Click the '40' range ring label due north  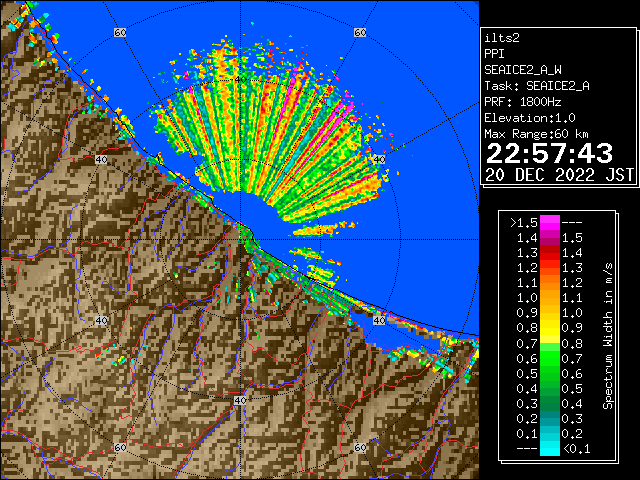pyautogui.click(x=240, y=79)
